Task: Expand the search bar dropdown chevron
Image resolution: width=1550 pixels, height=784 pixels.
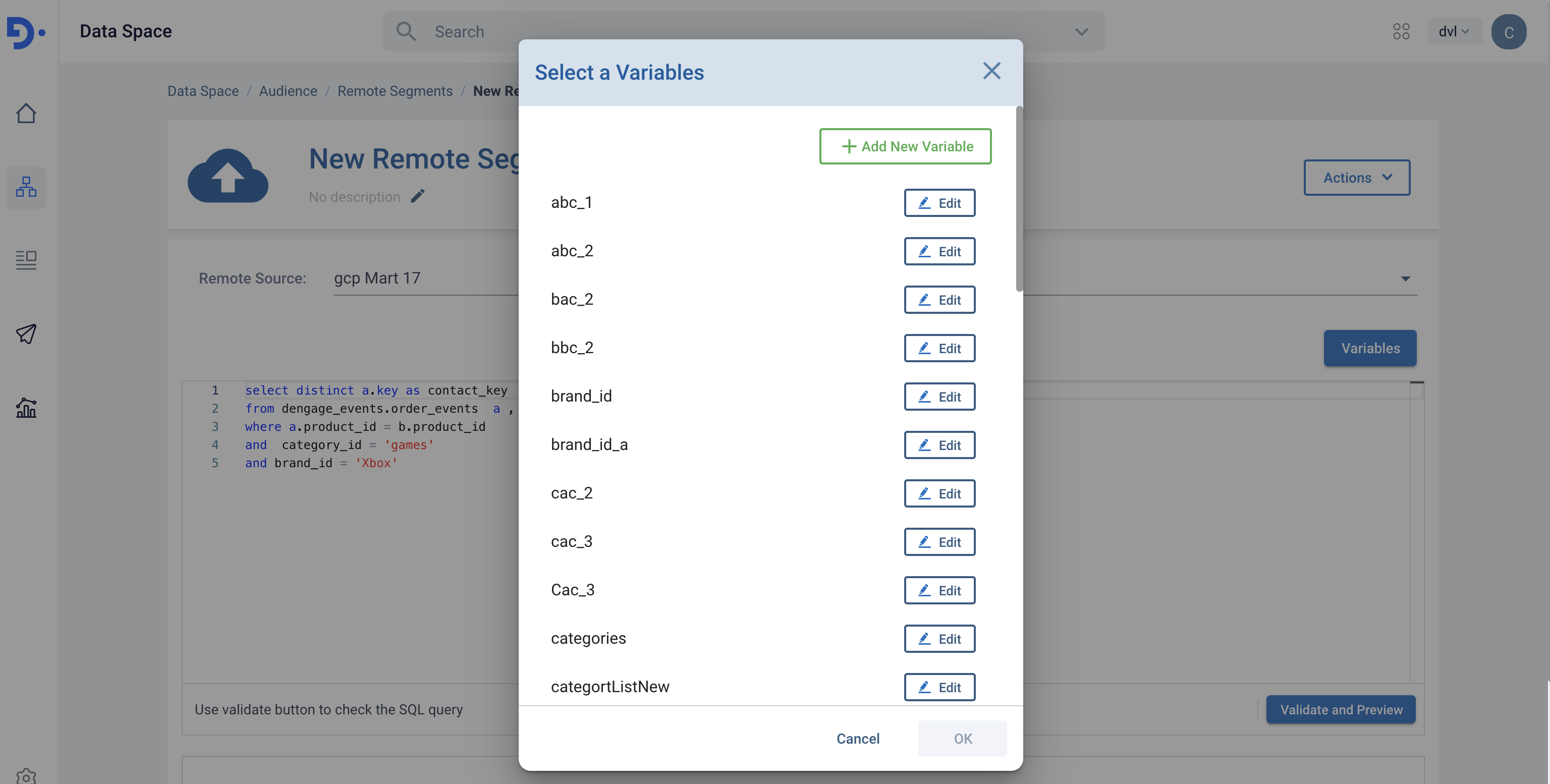Action: tap(1081, 32)
